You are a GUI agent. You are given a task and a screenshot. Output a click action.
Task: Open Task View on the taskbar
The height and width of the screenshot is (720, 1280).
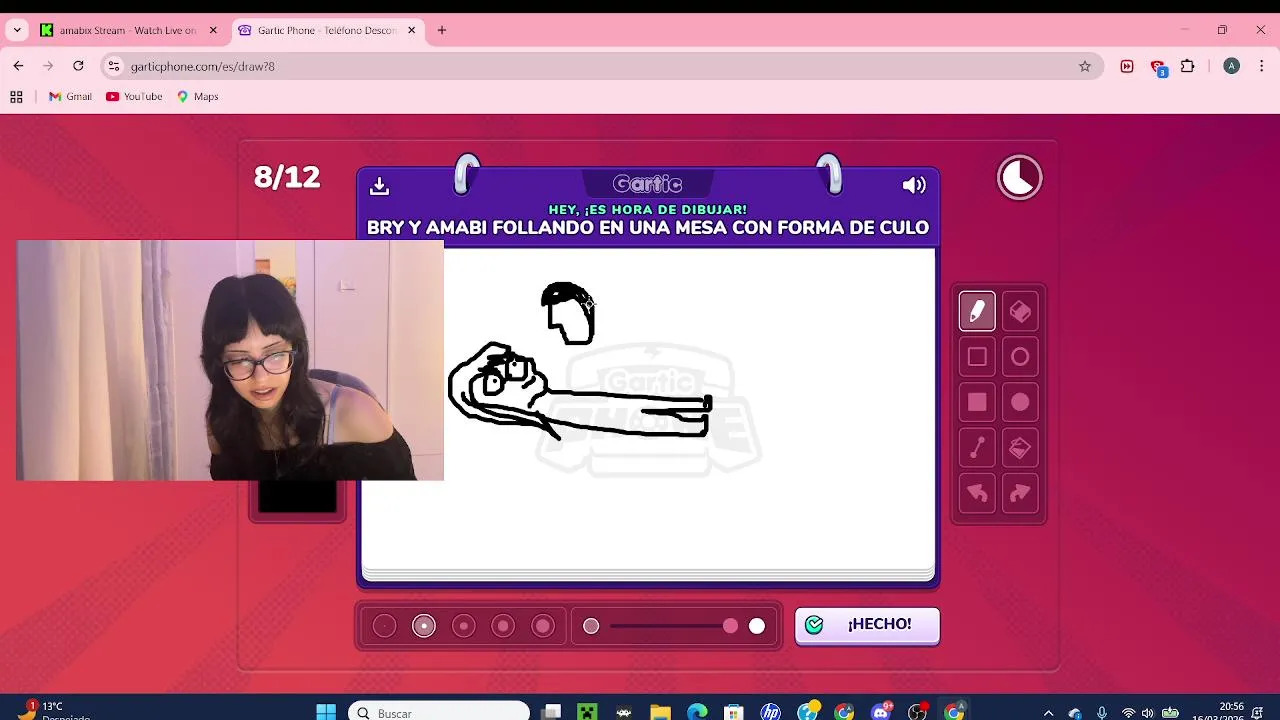click(x=551, y=712)
